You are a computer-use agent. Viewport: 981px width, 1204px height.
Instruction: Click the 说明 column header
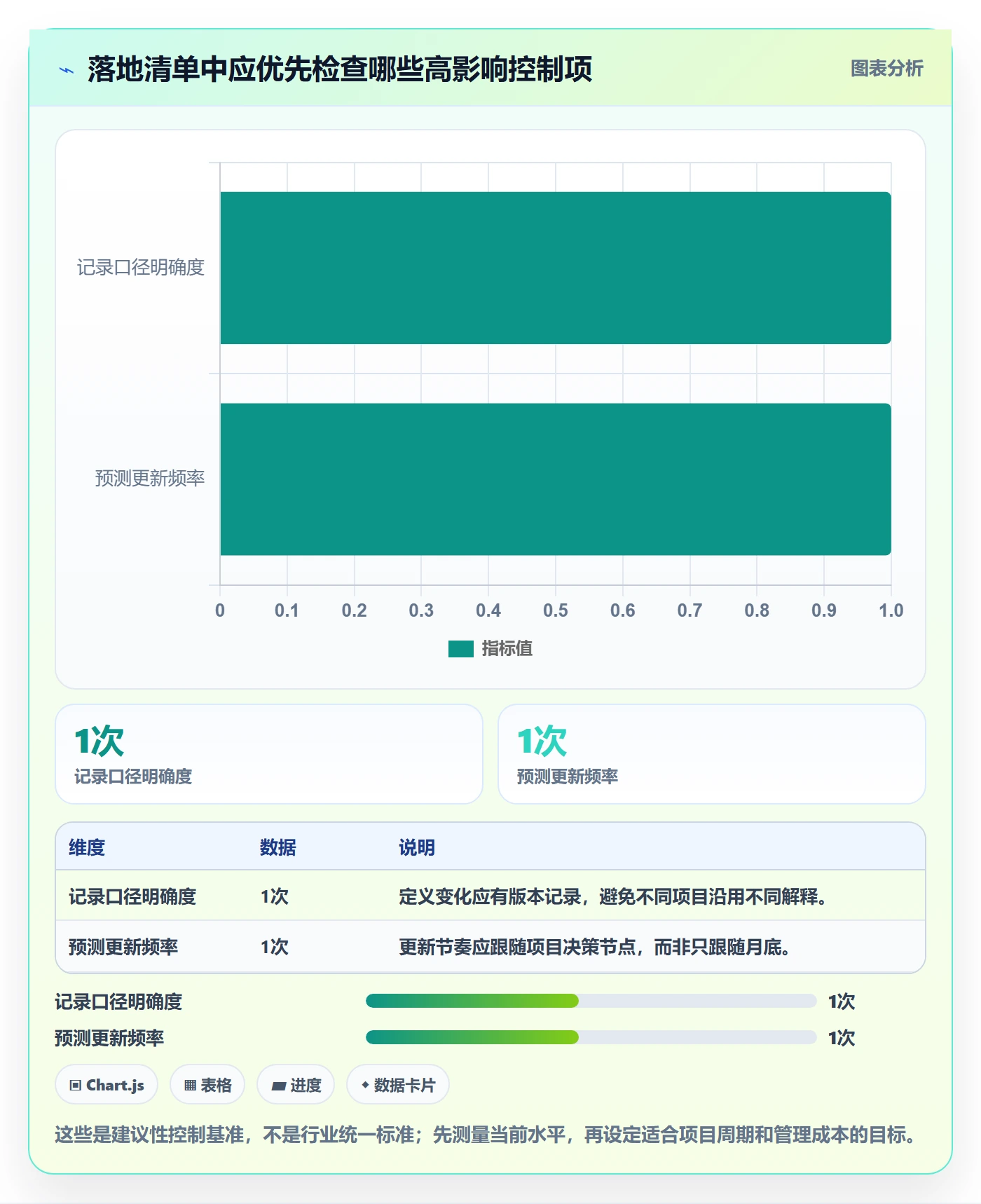pos(417,847)
